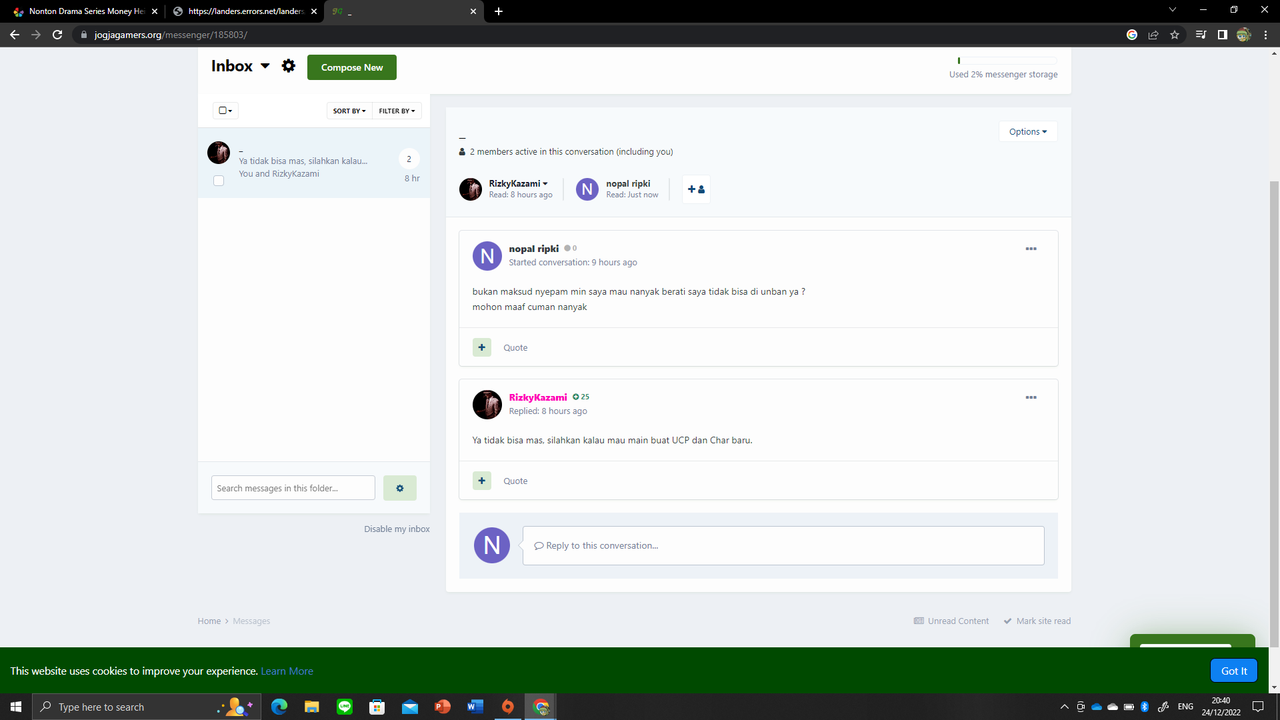
Task: Click Got It on cookie banner
Action: tap(1234, 671)
